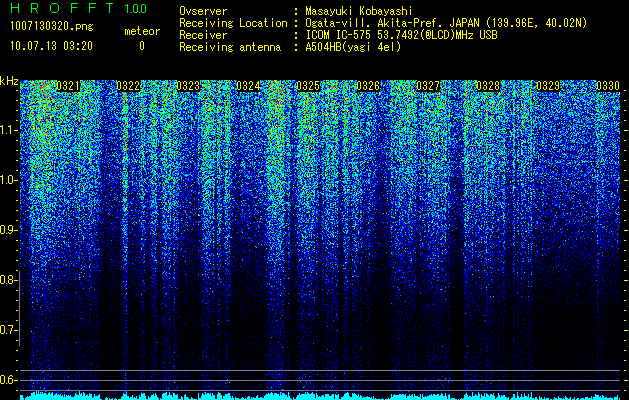
Task: Click the meteor count value 0
Action: pos(142,46)
